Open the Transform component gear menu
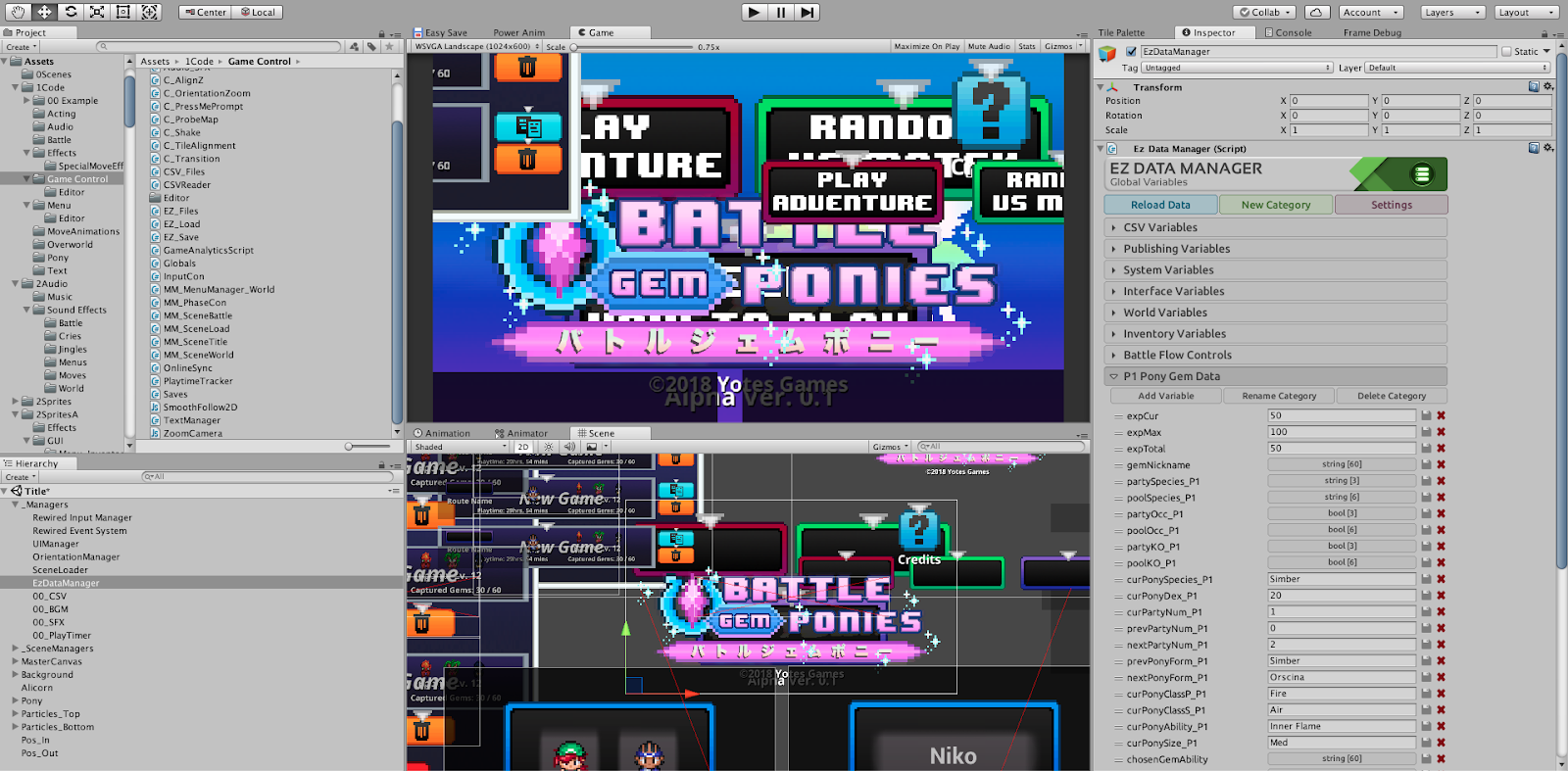The width and height of the screenshot is (1568, 771). coord(1548,86)
